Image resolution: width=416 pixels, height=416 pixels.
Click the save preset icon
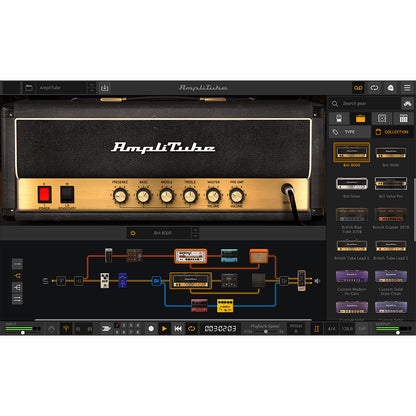click(x=105, y=88)
